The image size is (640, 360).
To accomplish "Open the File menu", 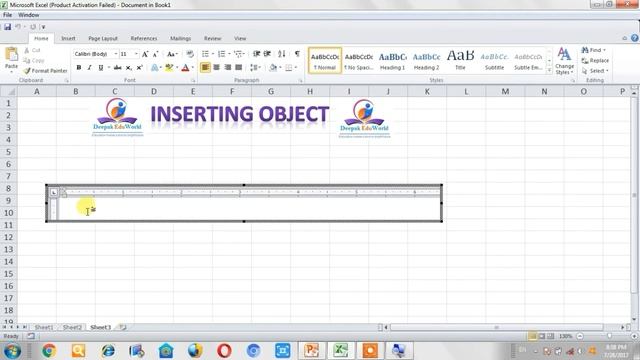I will click(x=7, y=15).
